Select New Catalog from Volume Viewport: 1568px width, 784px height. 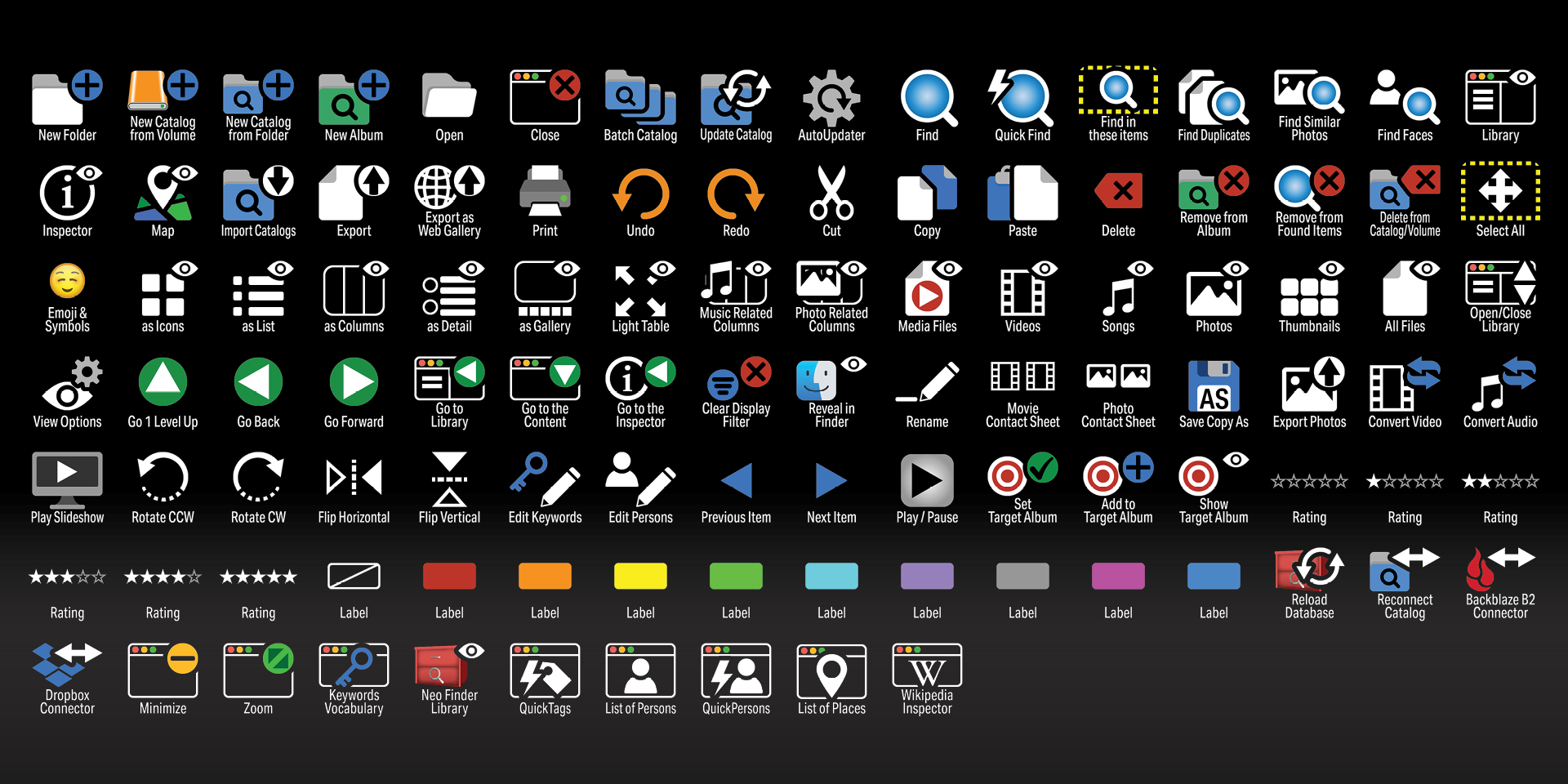click(x=163, y=91)
